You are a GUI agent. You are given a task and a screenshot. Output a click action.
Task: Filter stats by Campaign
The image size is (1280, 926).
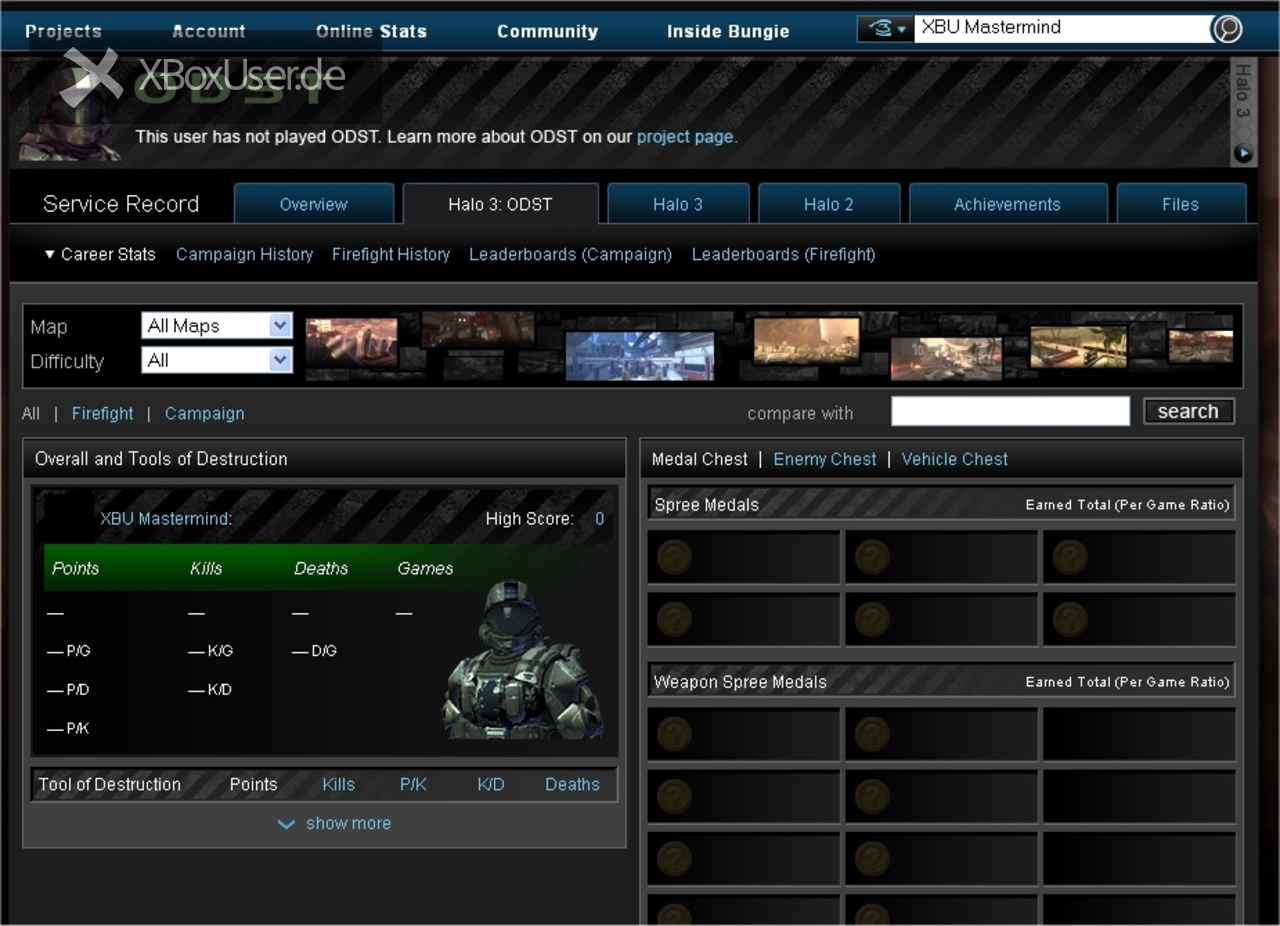[x=204, y=413]
